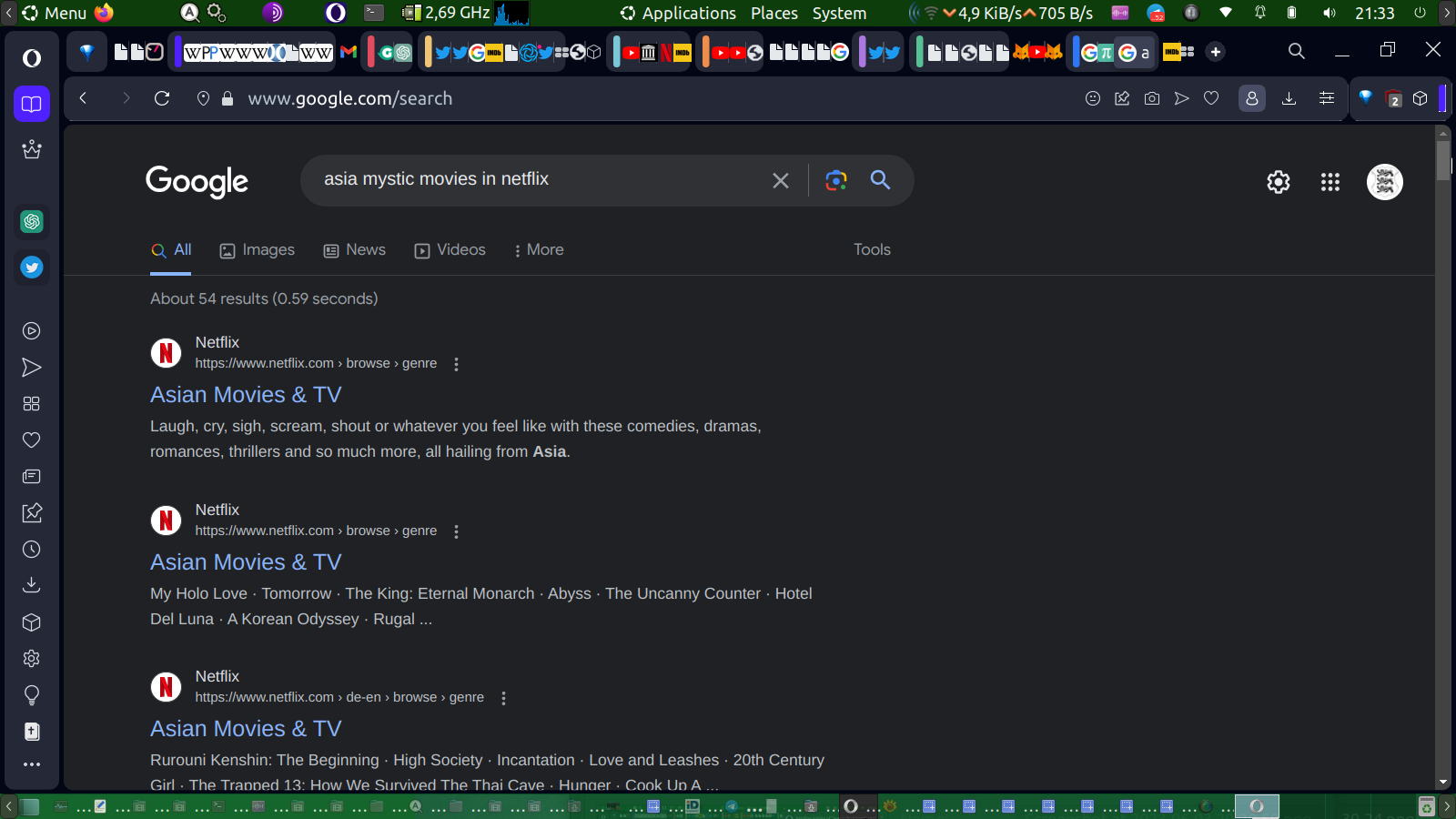Image resolution: width=1456 pixels, height=819 pixels.
Task: Open the Player icon in the sidebar
Action: (x=32, y=331)
